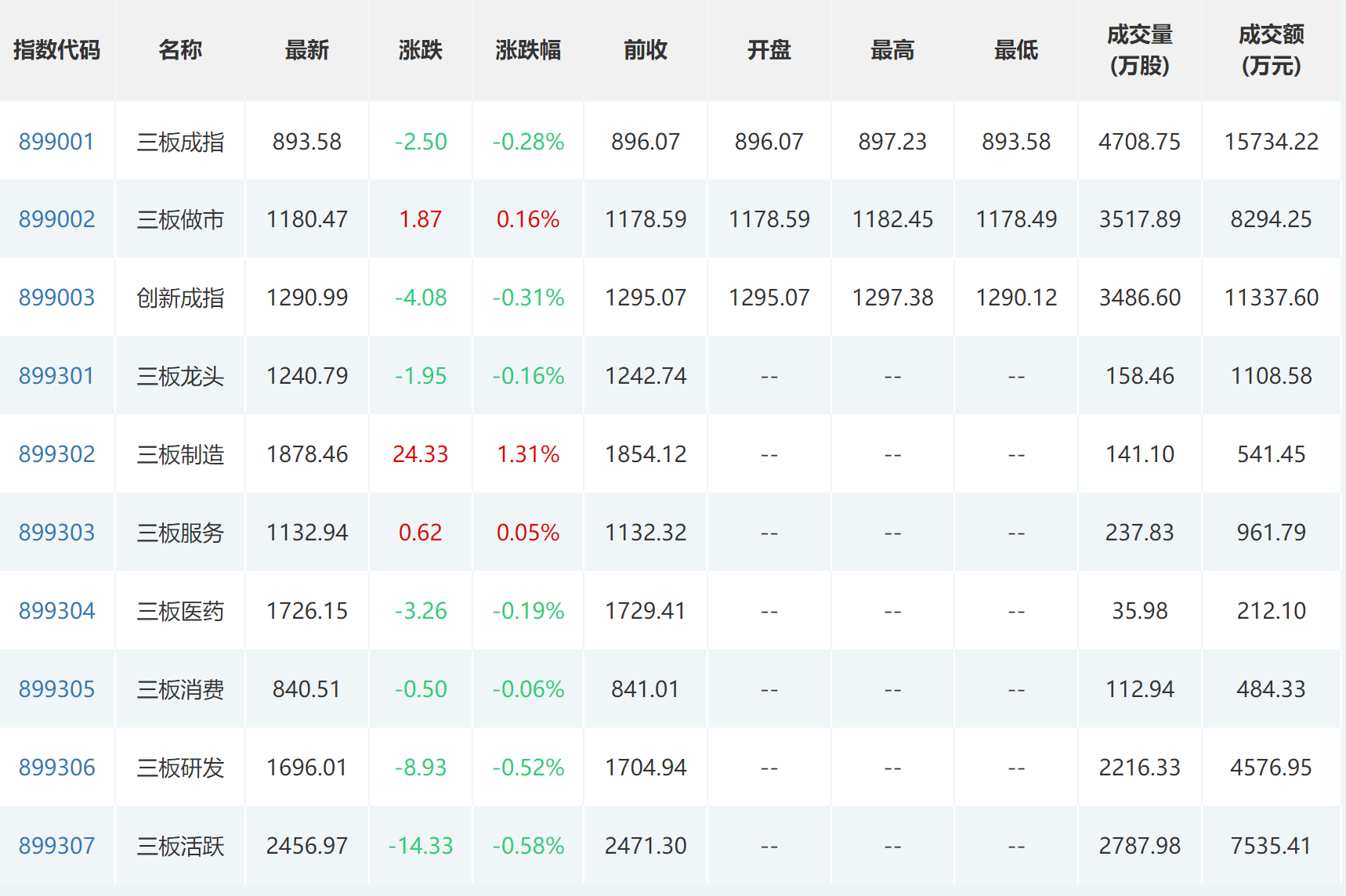Select the 三板制造 name cell
This screenshot has height=896, width=1346.
click(180, 454)
